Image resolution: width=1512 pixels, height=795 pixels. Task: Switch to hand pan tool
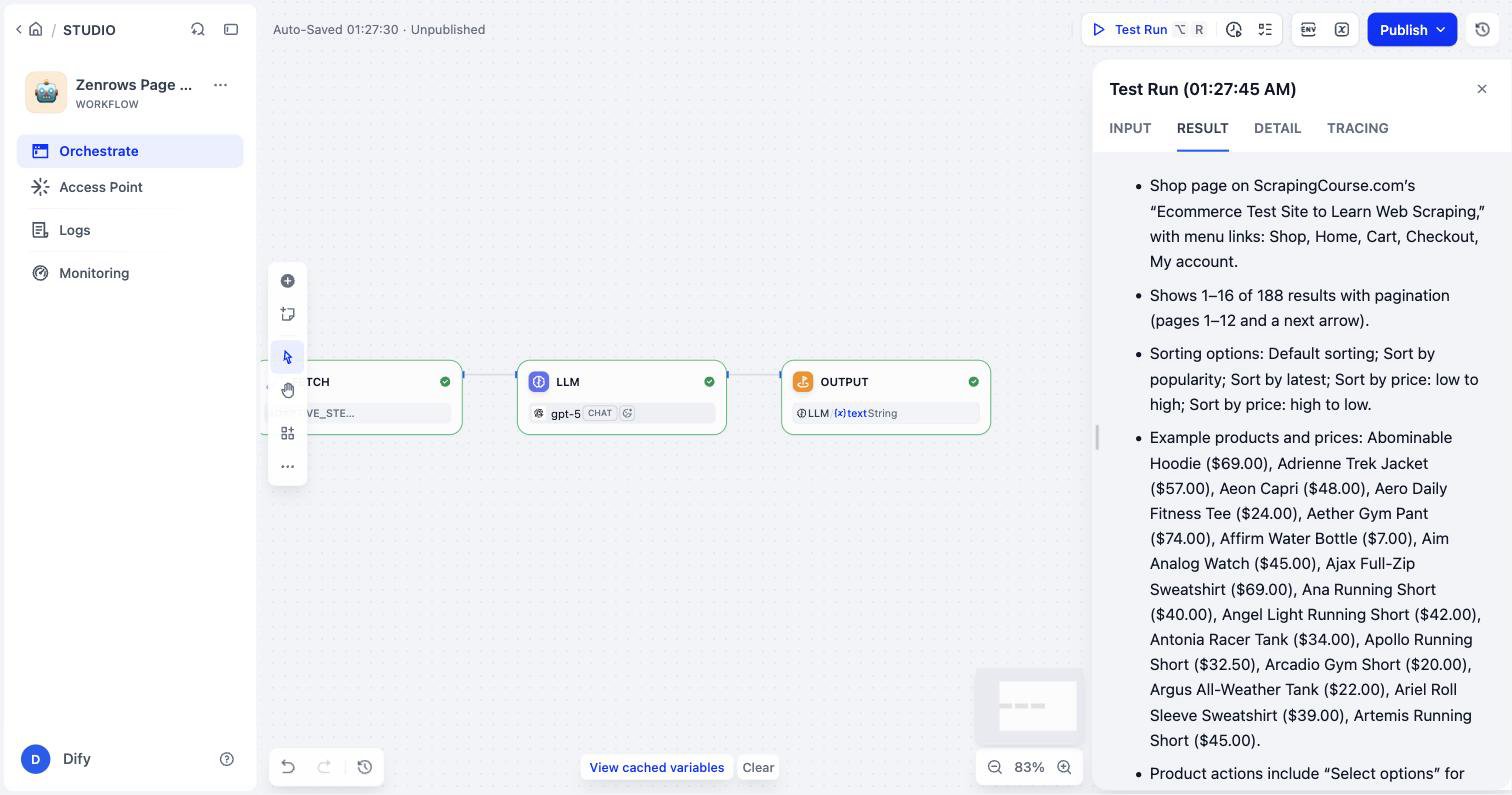coord(287,390)
